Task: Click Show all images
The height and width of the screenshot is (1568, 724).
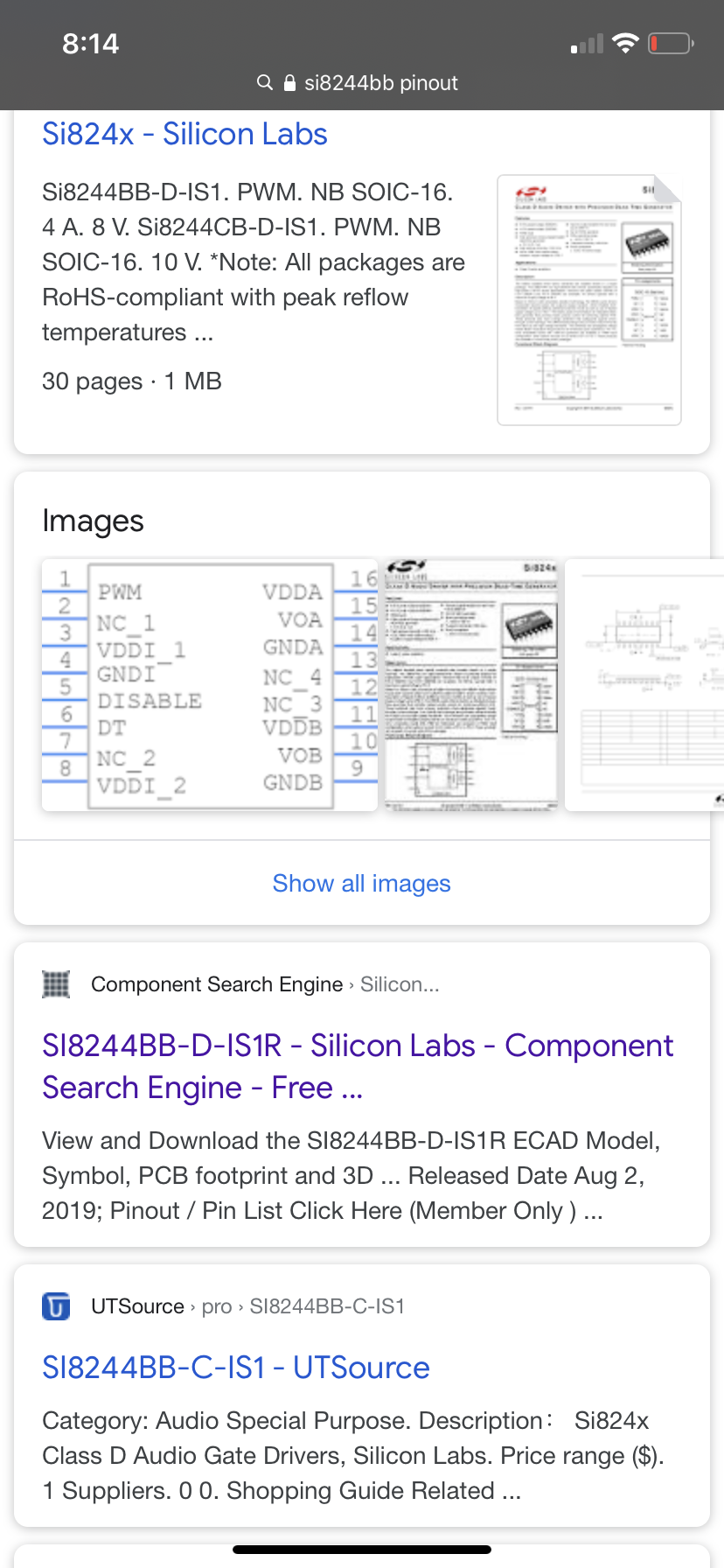Action: 362,884
